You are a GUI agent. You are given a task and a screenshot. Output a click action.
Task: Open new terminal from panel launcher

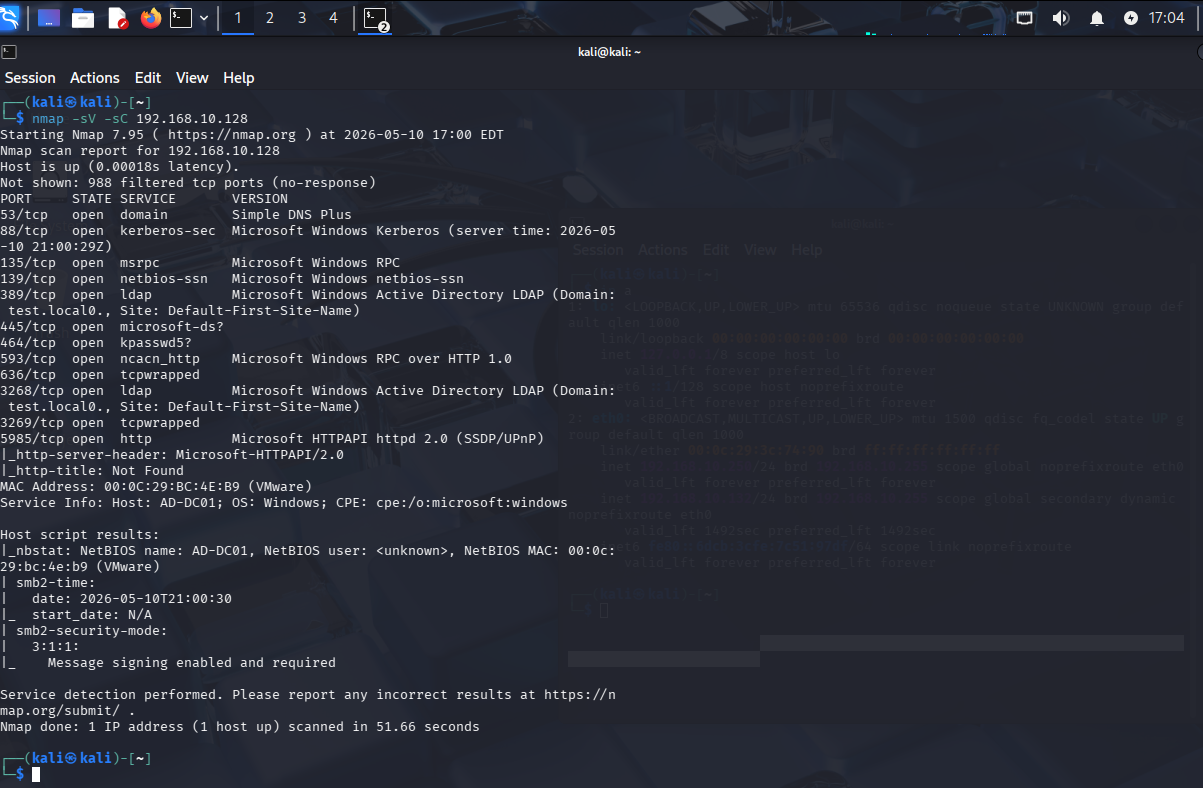181,18
